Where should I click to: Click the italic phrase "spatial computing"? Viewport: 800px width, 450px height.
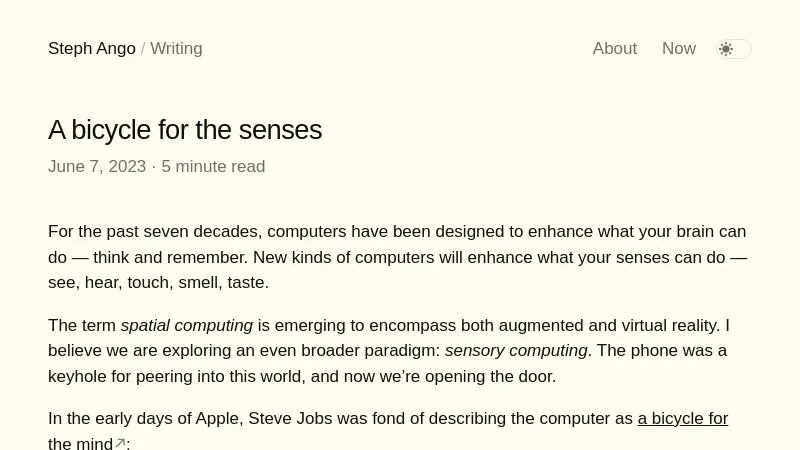point(186,325)
